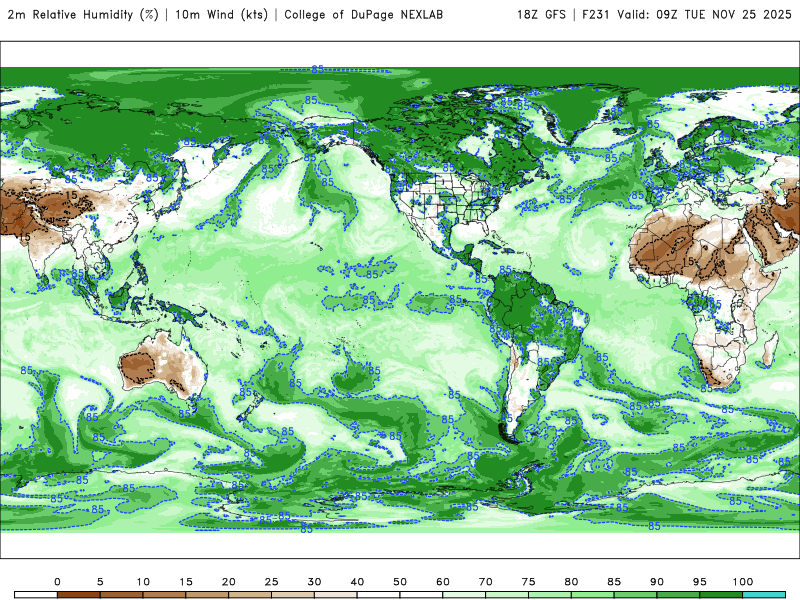The height and width of the screenshot is (600, 800).
Task: Select the legend swatch between 20 and 25
Action: (x=250, y=595)
